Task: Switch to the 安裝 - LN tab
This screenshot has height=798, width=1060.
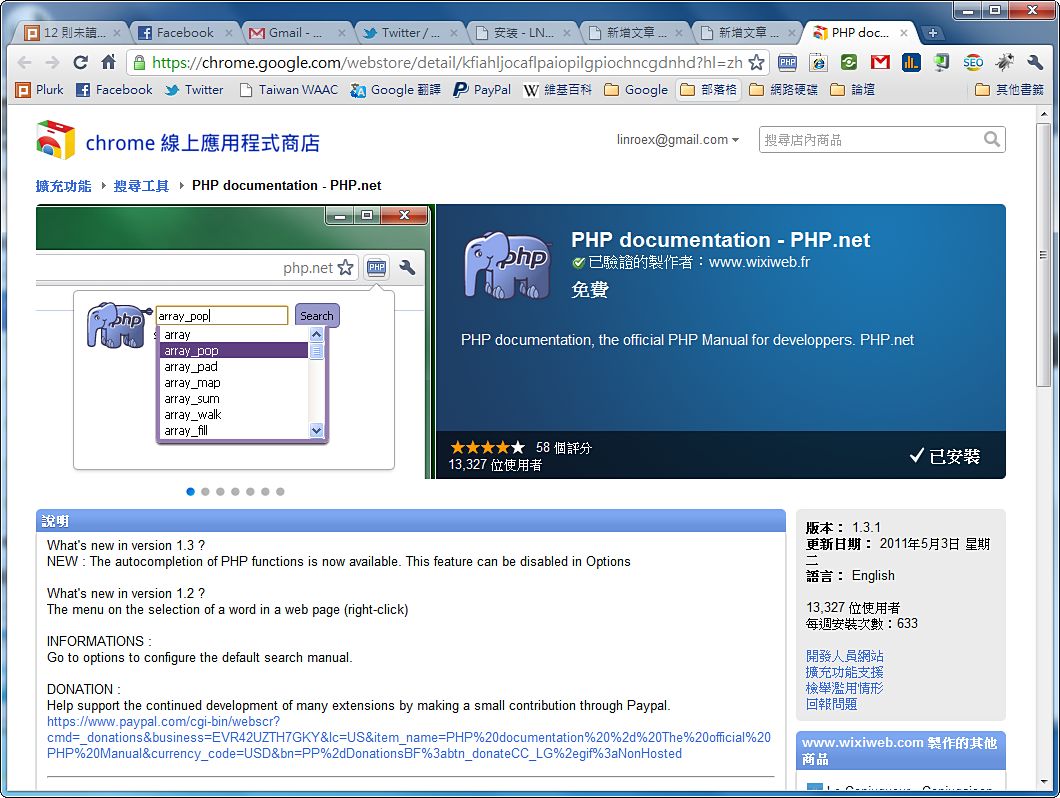Action: tap(521, 32)
